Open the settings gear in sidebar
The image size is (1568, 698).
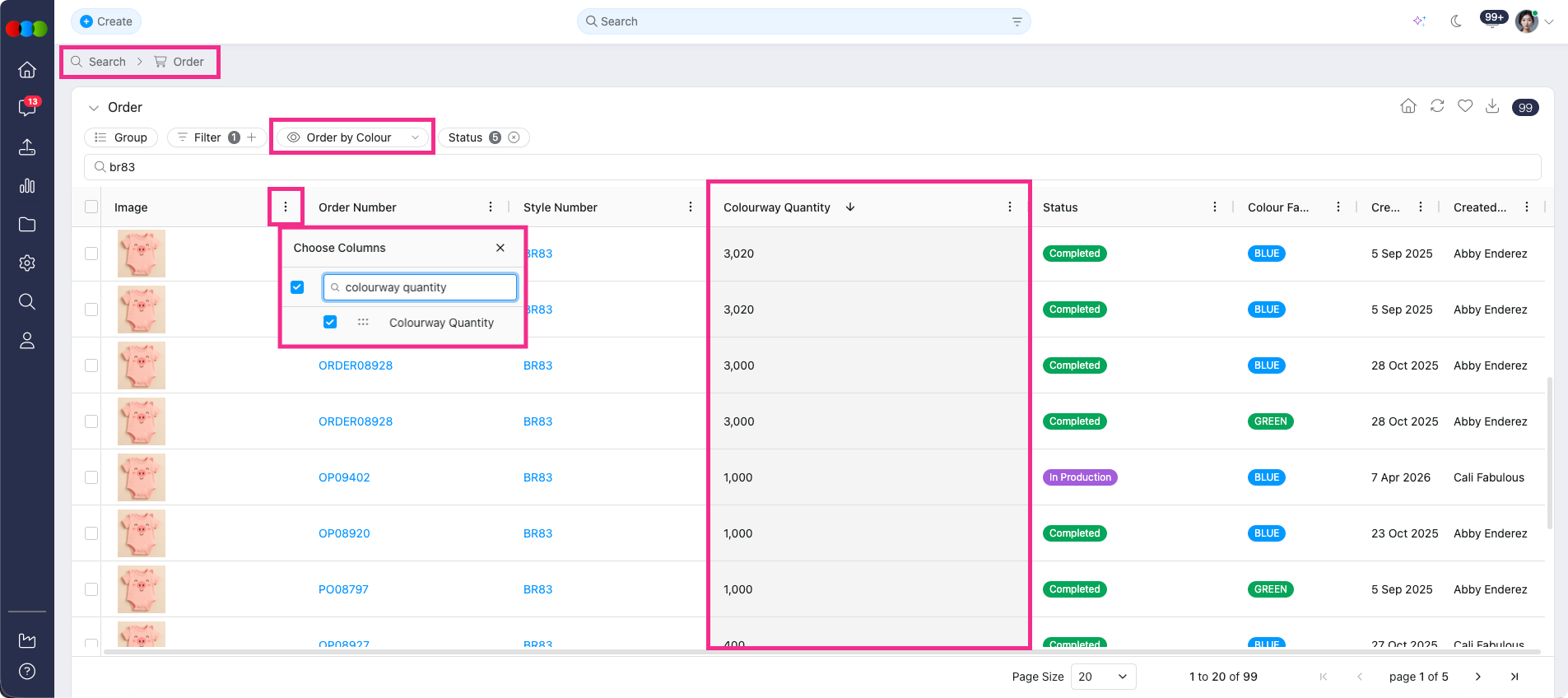27,263
